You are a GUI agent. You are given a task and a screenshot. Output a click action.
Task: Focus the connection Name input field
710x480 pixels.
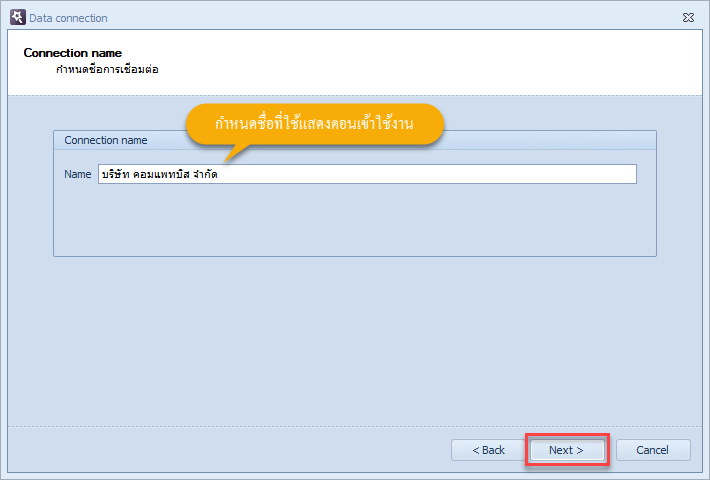(x=367, y=174)
